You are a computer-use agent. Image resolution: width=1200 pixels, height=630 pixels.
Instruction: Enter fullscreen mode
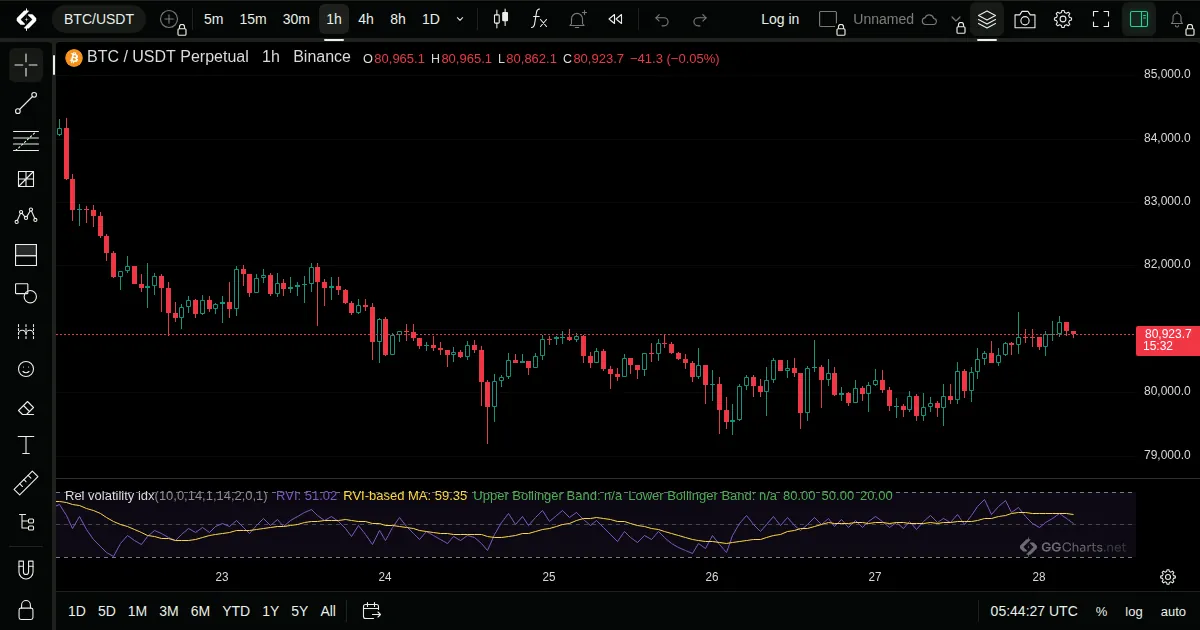coord(1101,19)
